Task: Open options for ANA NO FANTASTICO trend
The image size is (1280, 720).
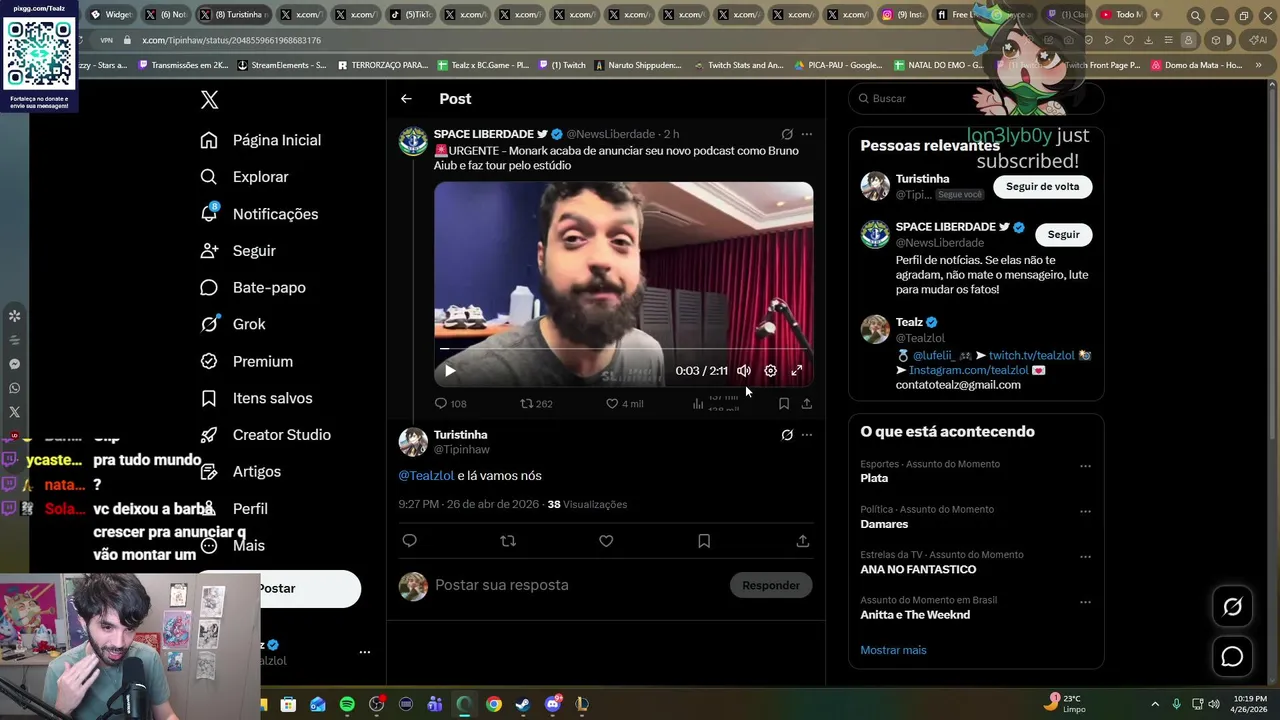Action: tap(1085, 557)
